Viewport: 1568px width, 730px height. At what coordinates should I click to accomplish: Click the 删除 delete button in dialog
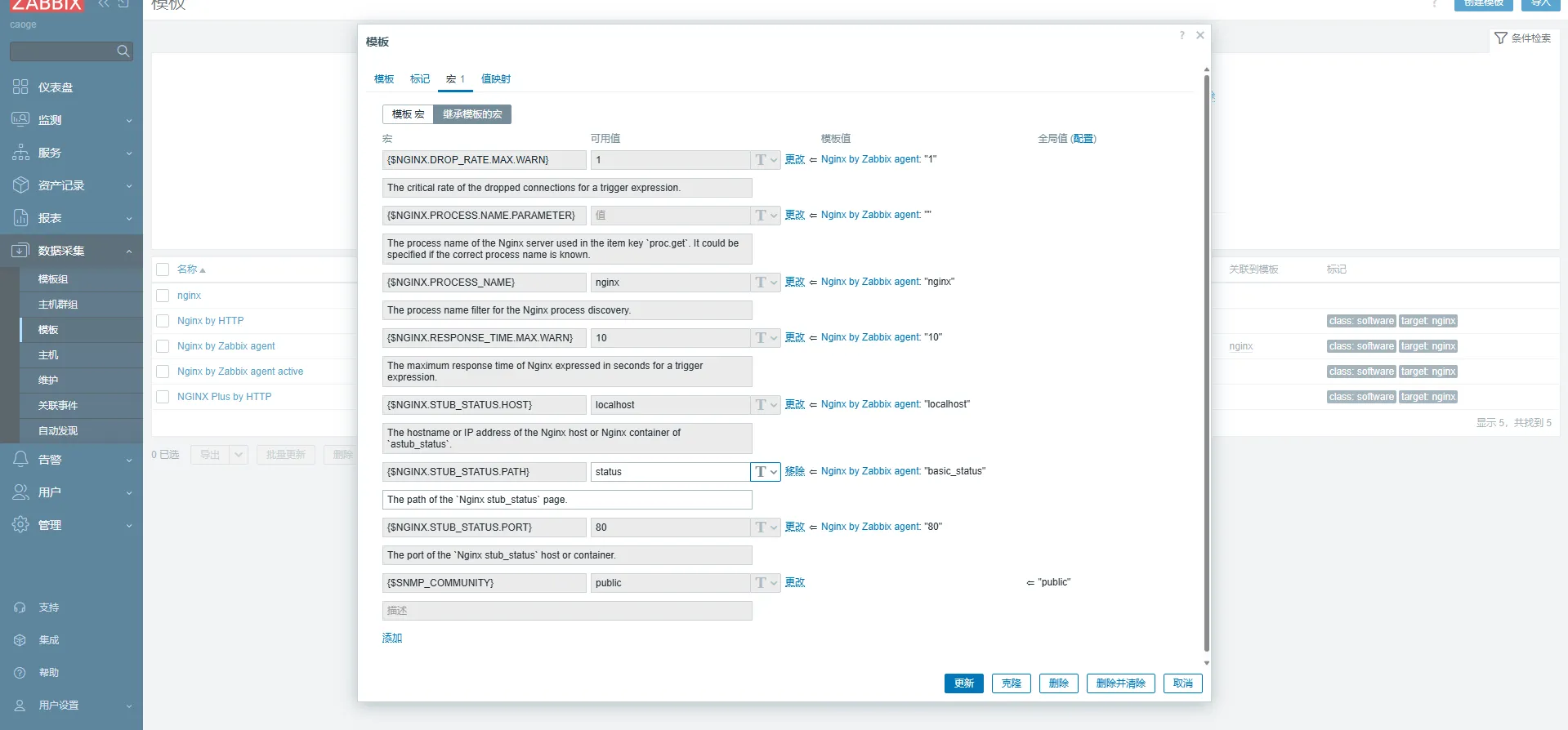click(x=1059, y=683)
